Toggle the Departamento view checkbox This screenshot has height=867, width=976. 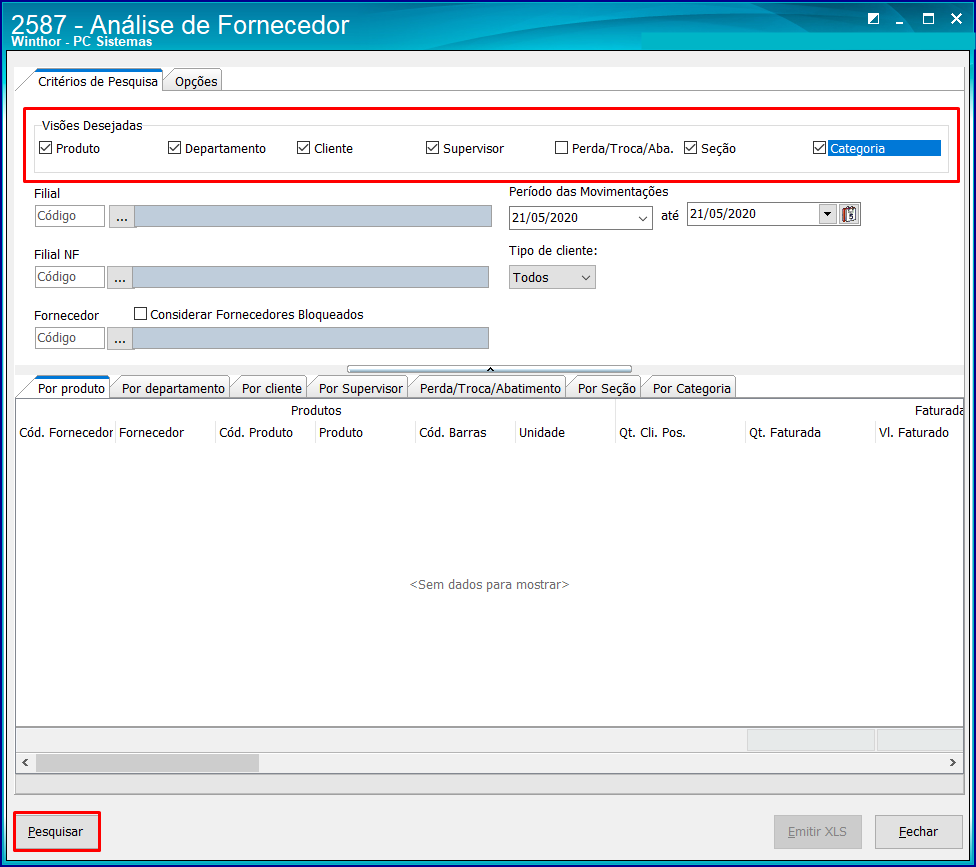(174, 148)
